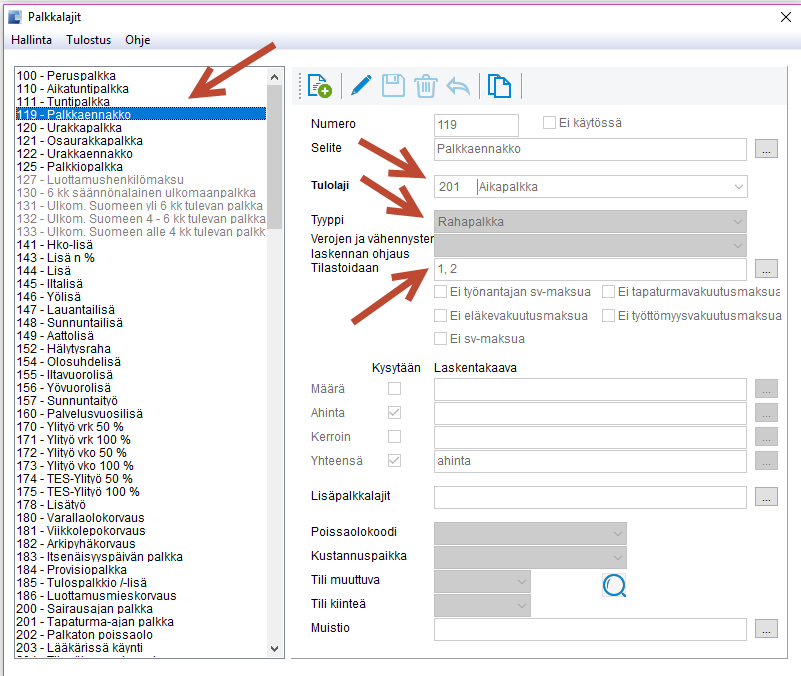Enable Ei työnantajan sv-maksua checkbox
Viewport: 801px width, 676px height.
(x=441, y=291)
